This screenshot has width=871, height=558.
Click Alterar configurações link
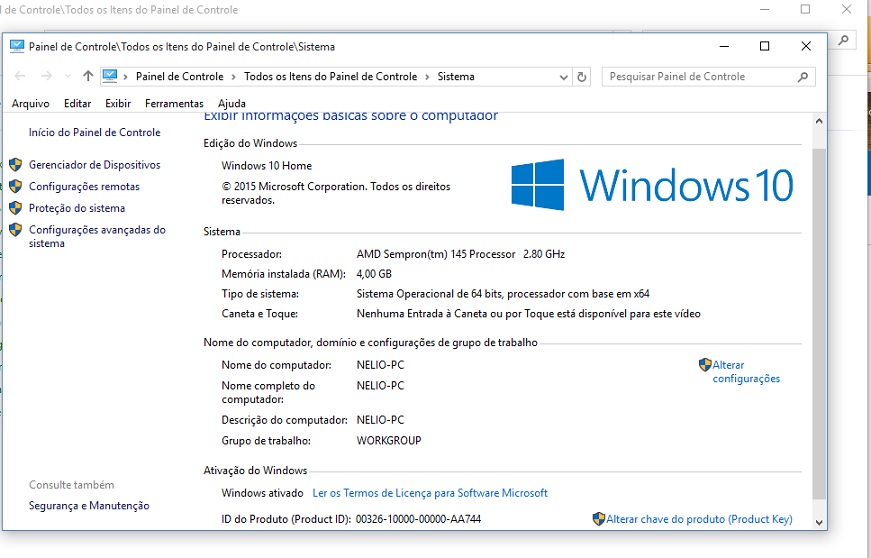pyautogui.click(x=746, y=371)
